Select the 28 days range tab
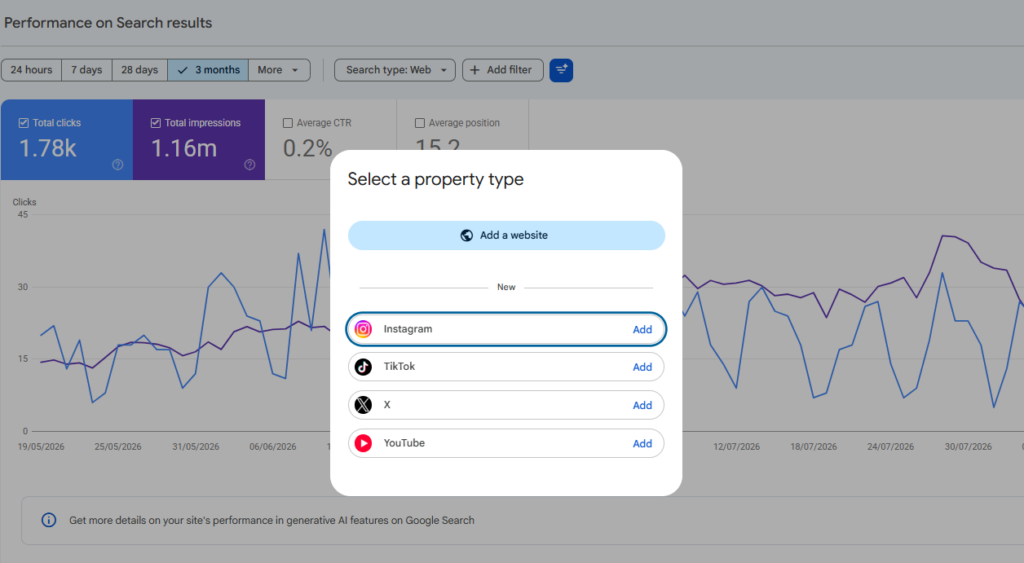1024x563 pixels. click(x=140, y=70)
